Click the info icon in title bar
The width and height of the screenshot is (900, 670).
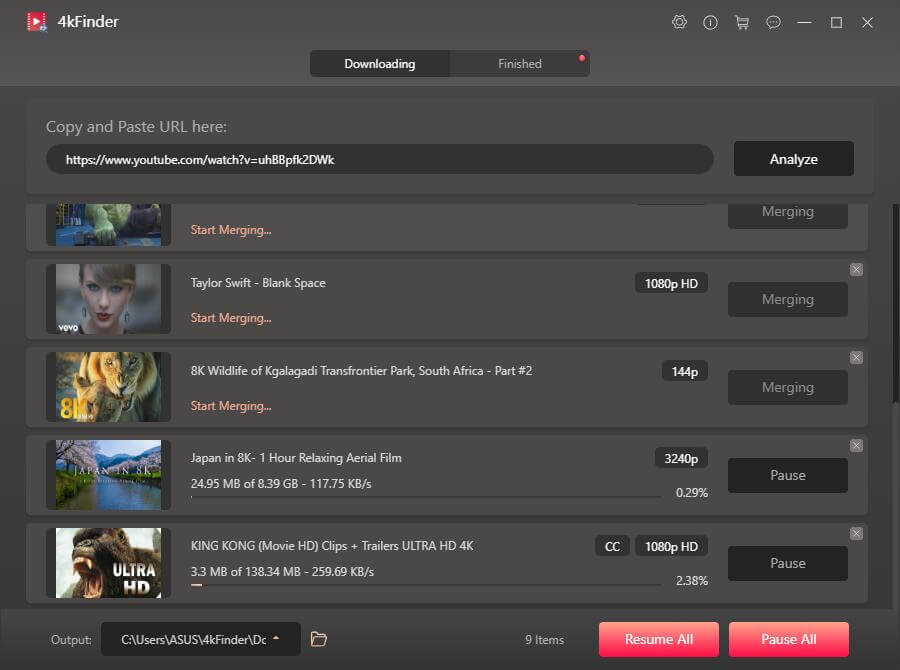(x=711, y=22)
